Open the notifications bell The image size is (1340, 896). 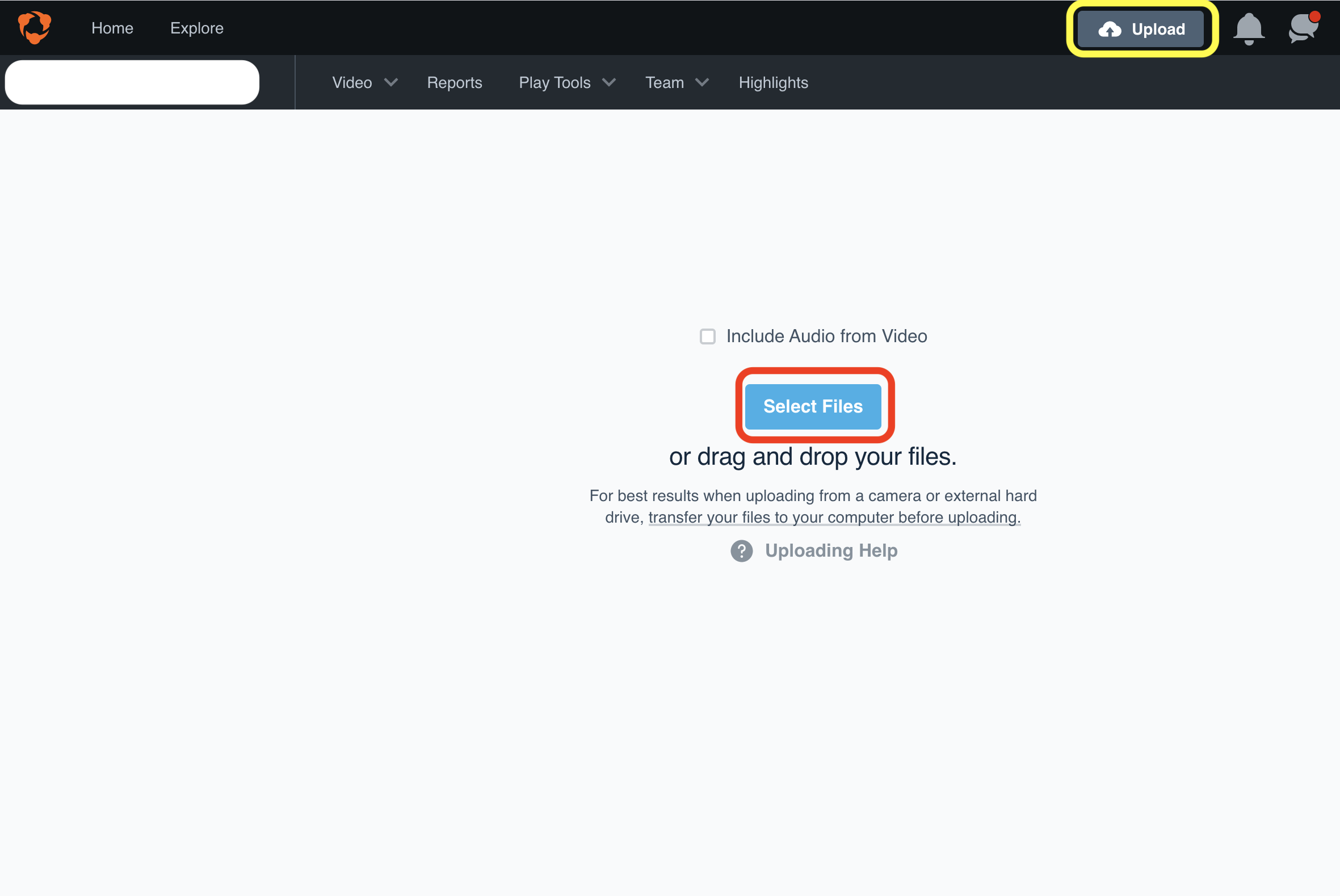pos(1249,28)
